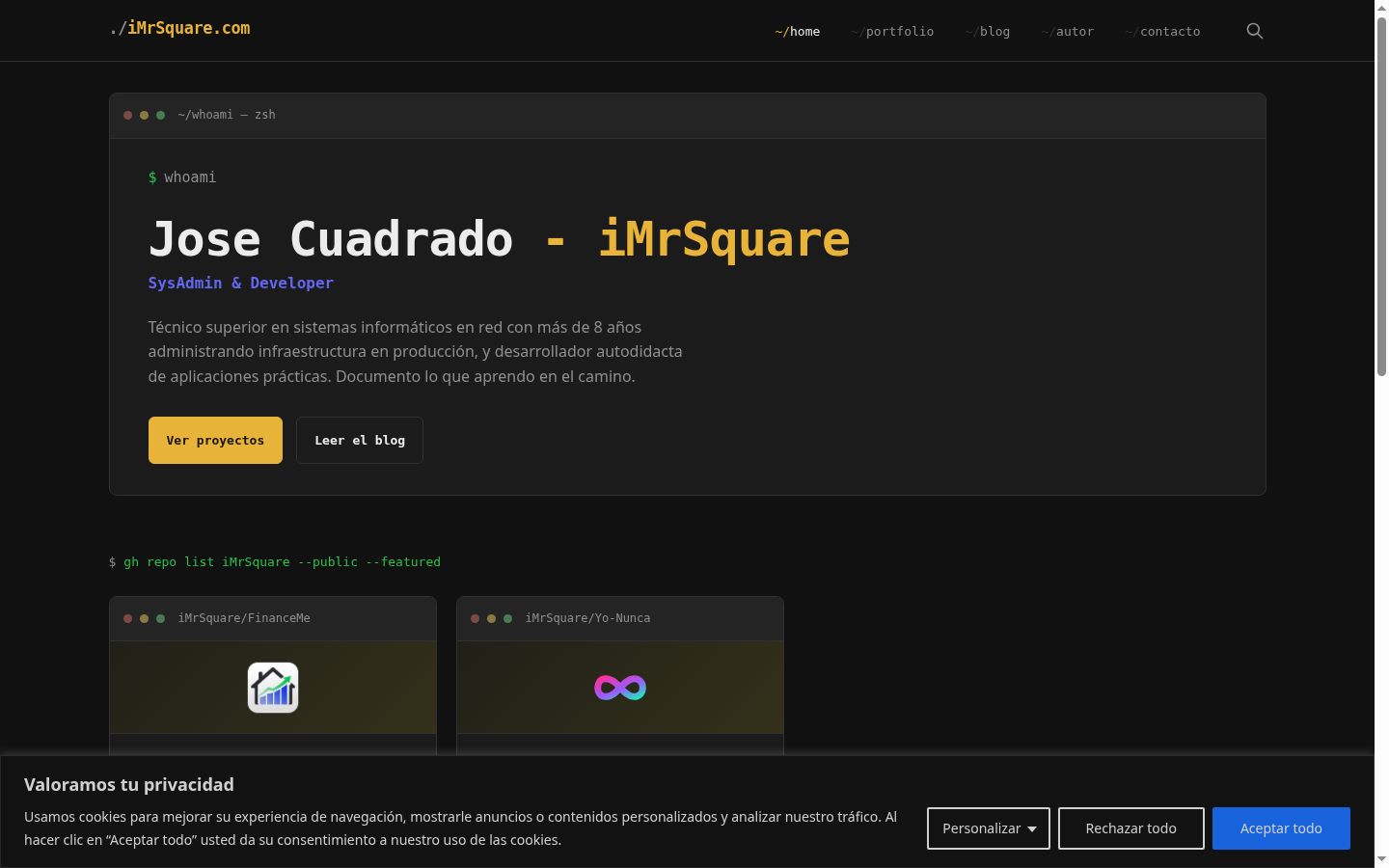Click the ./iMrSquare.com site logo
The height and width of the screenshot is (868, 1389).
179,28
